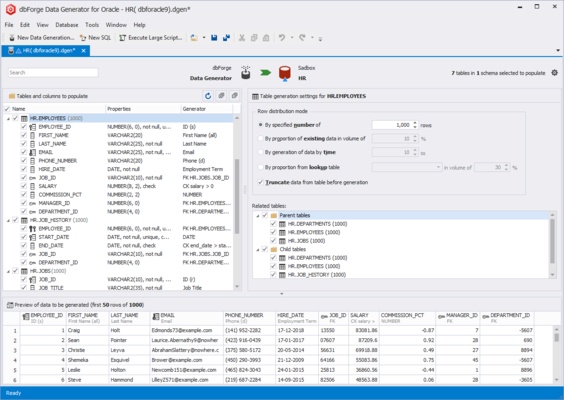The image size is (564, 400).
Task: Click the Undo arrow icon
Action: 282,37
